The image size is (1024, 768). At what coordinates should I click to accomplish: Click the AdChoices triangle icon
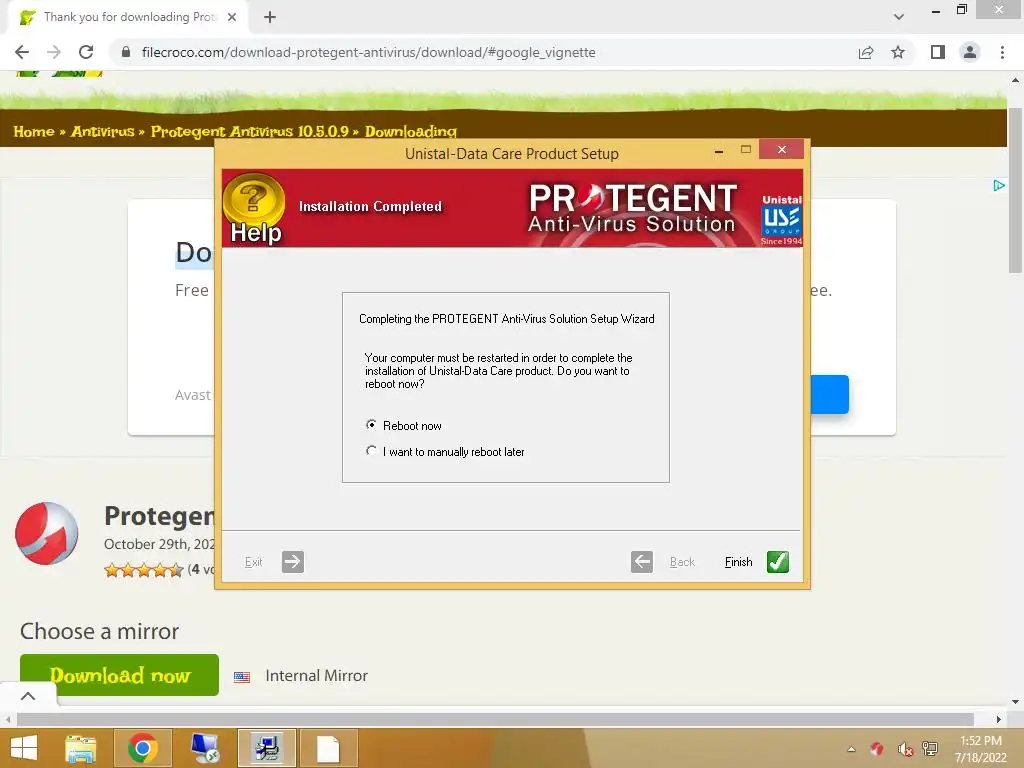pos(999,185)
